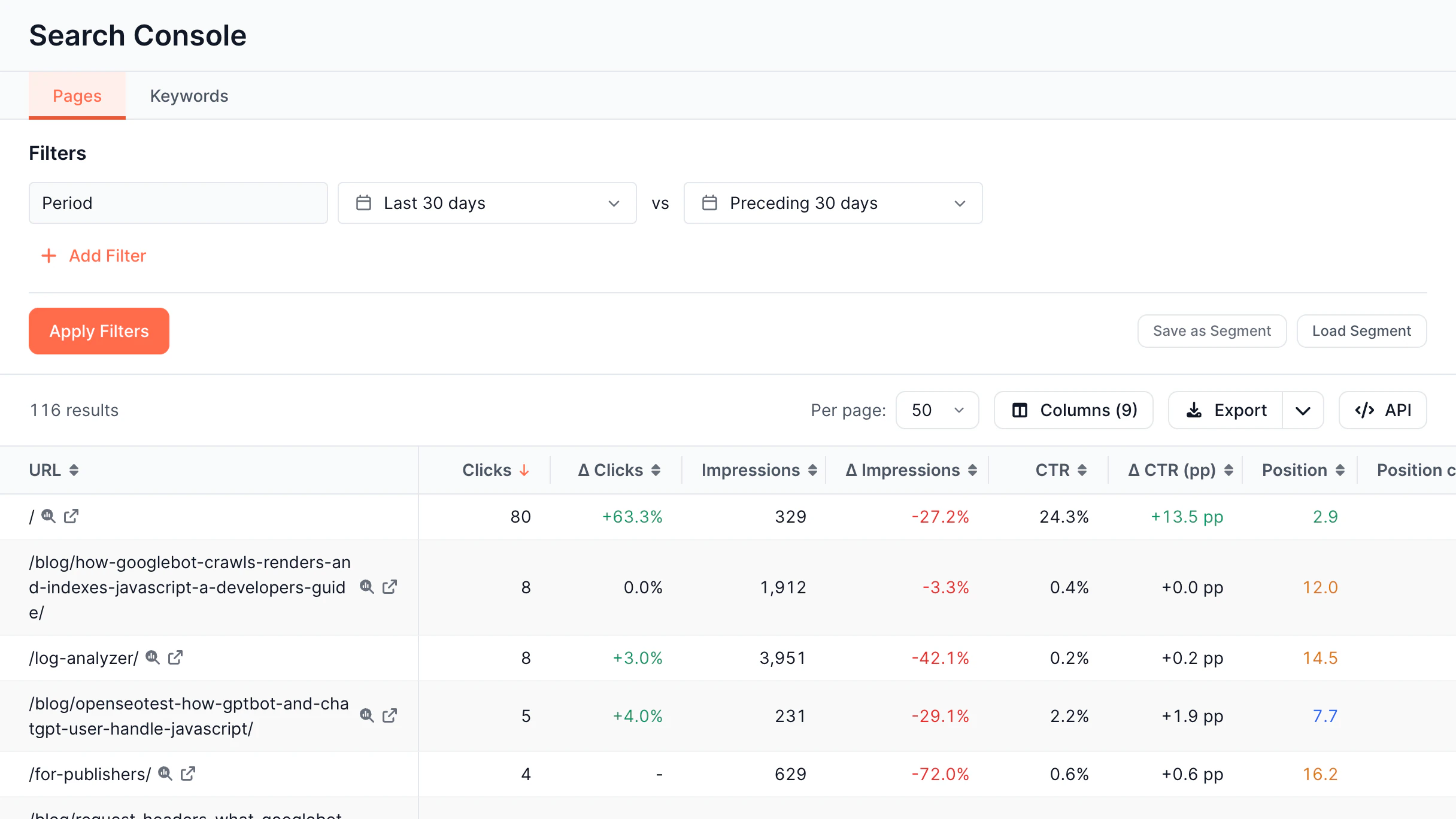Open the Columns (9) selector

(1073, 410)
